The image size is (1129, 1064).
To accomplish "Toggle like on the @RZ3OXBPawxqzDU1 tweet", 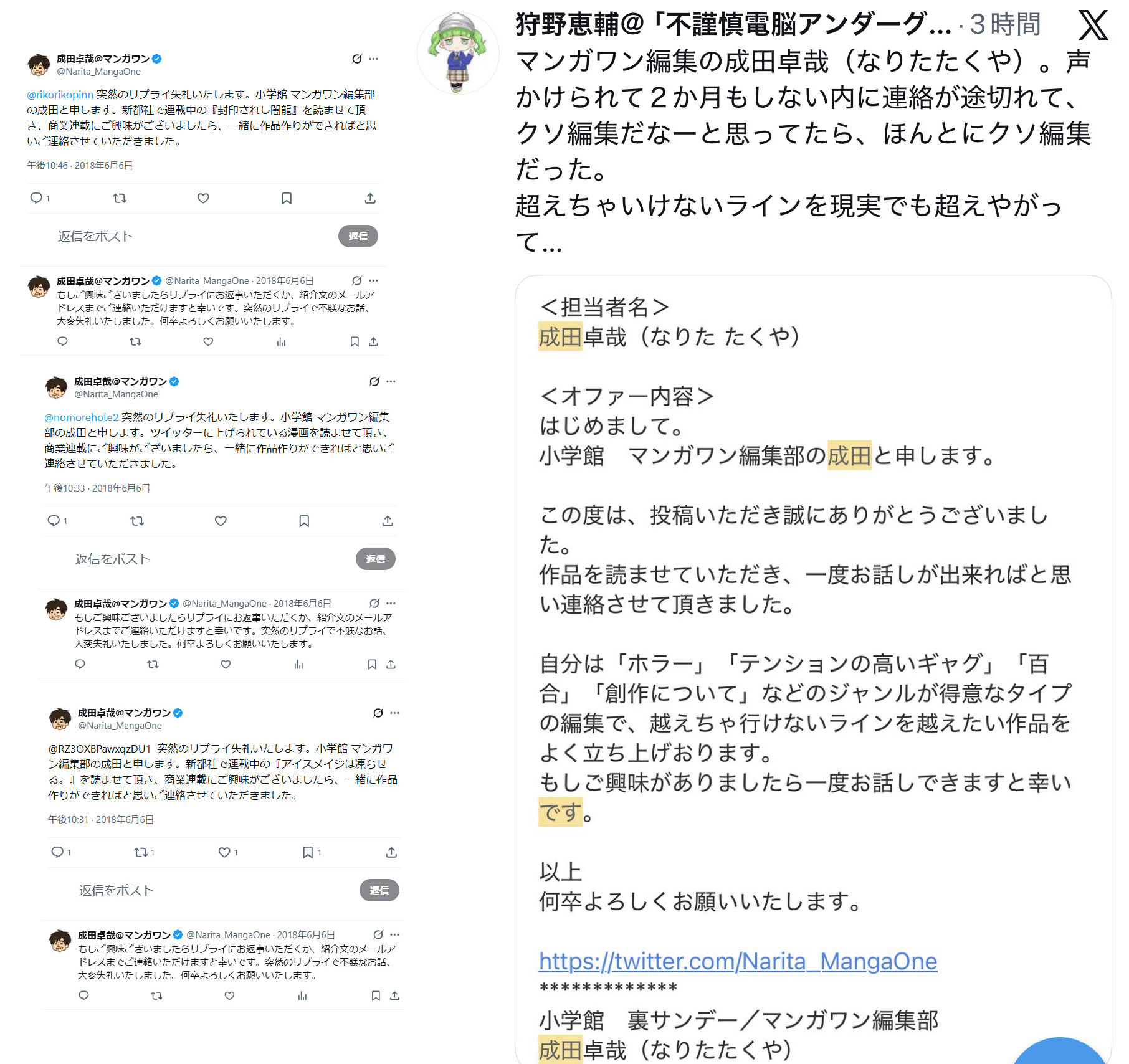I will (224, 852).
